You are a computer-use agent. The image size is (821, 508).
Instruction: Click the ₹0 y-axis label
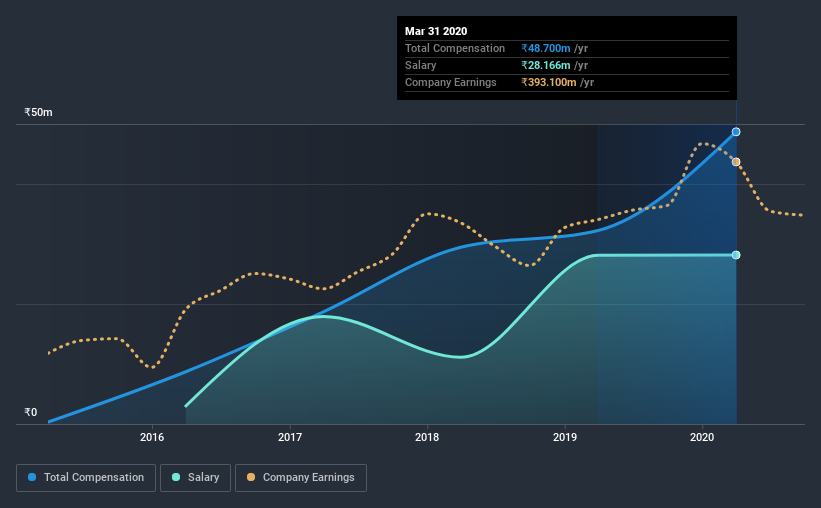point(31,412)
